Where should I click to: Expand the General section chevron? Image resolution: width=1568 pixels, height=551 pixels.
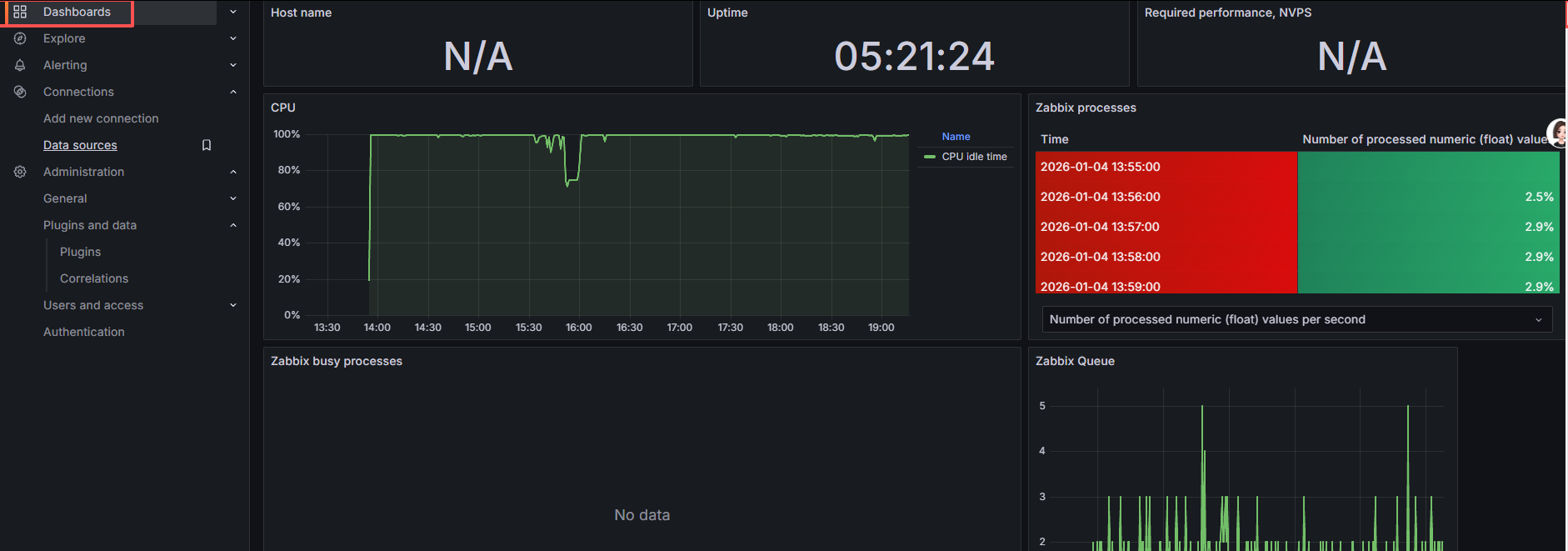pyautogui.click(x=233, y=198)
